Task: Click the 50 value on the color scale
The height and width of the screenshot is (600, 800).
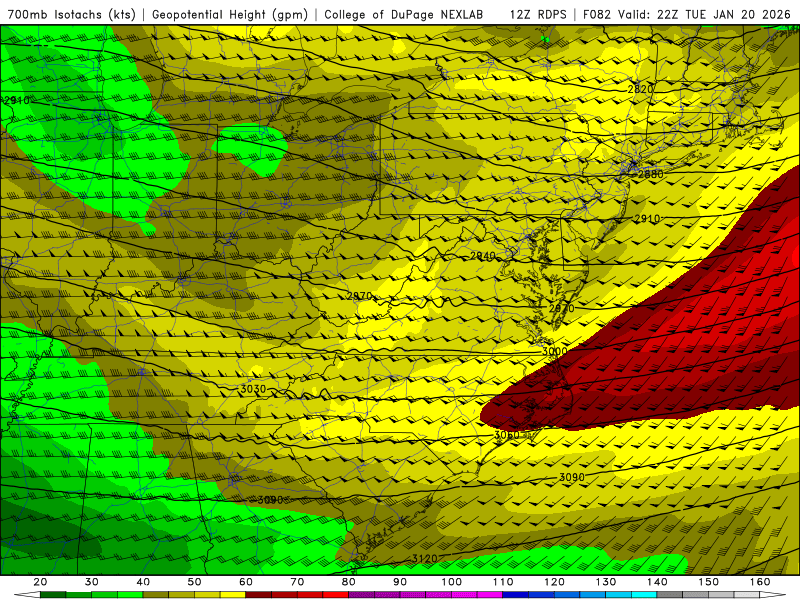Action: pyautogui.click(x=194, y=582)
